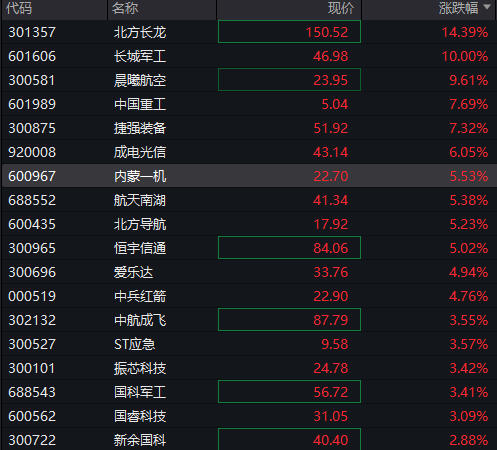This screenshot has width=497, height=450.
Task: Select stock code 300581
Action: tap(31, 80)
